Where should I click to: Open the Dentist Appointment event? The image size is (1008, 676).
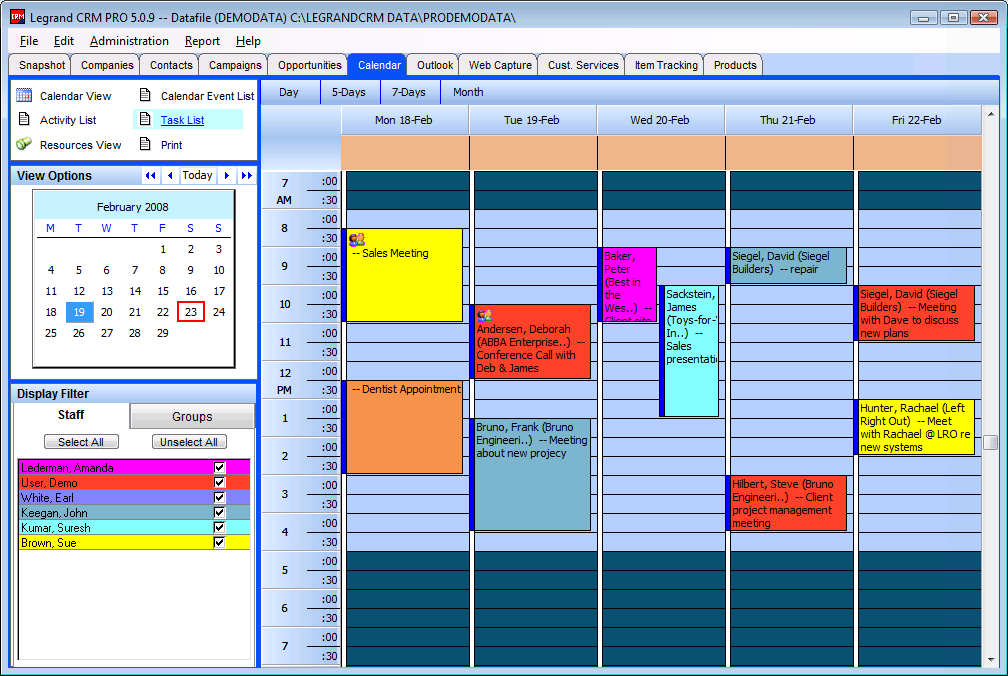(x=404, y=427)
